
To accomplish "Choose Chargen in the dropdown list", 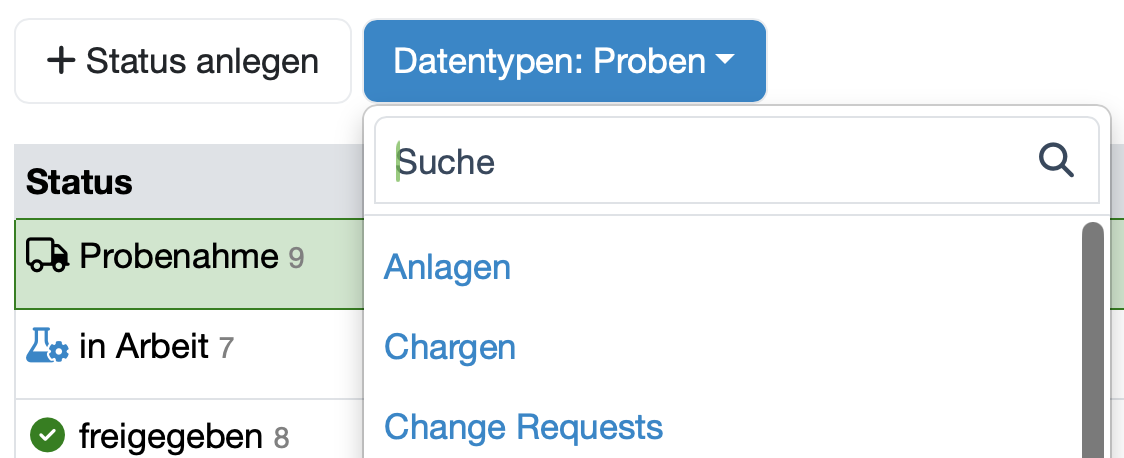I will click(x=450, y=347).
